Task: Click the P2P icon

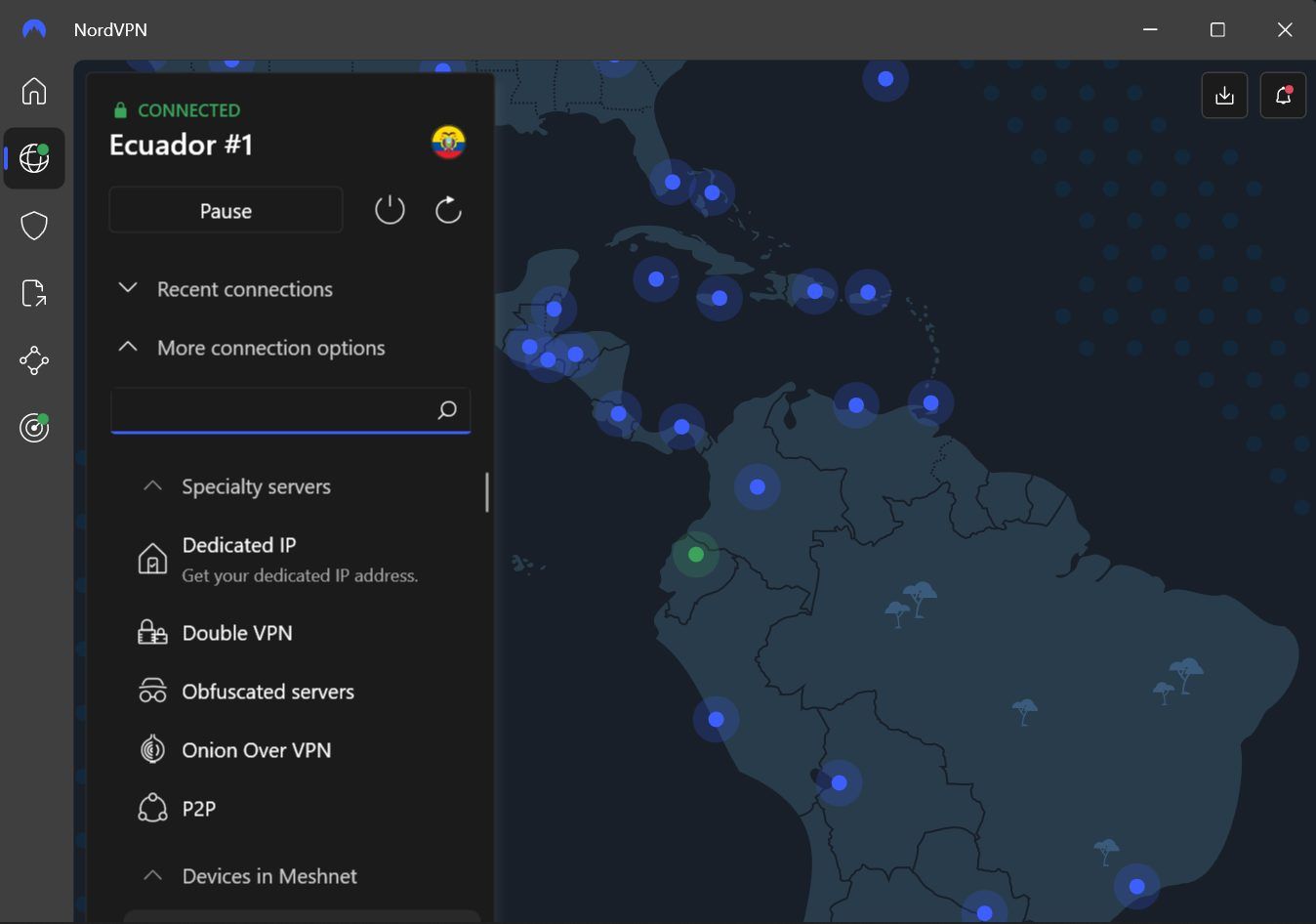Action: click(152, 808)
